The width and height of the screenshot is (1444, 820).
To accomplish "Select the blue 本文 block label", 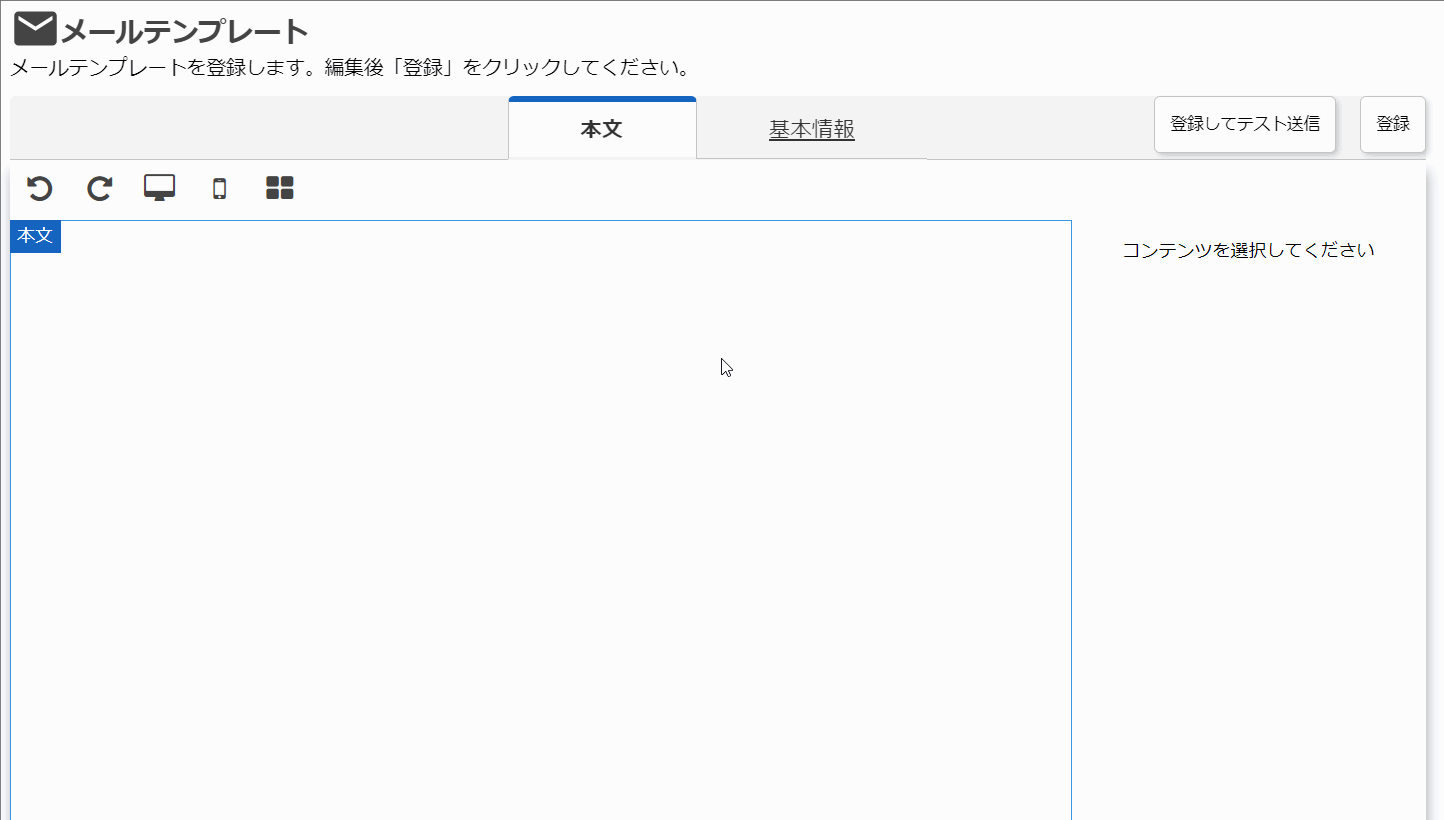I will pyautogui.click(x=35, y=237).
